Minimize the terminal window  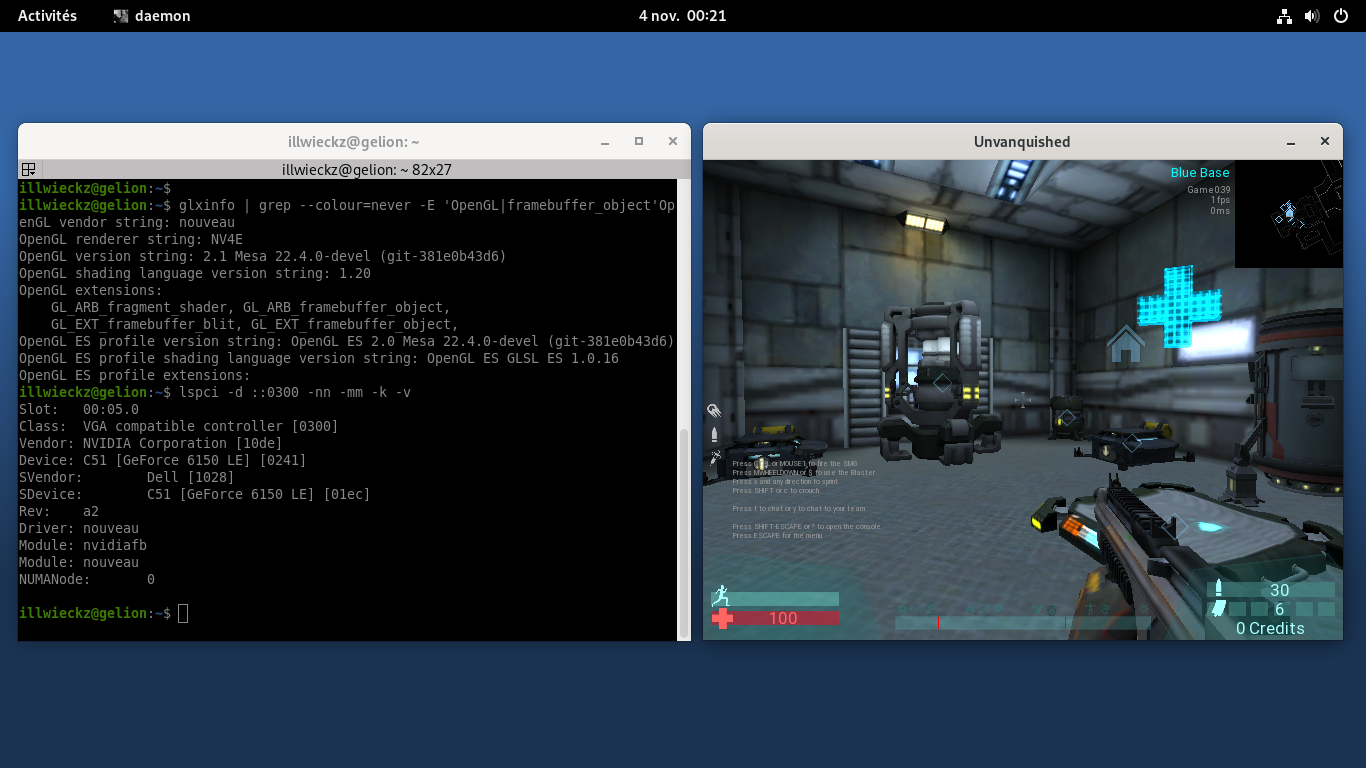pos(605,142)
